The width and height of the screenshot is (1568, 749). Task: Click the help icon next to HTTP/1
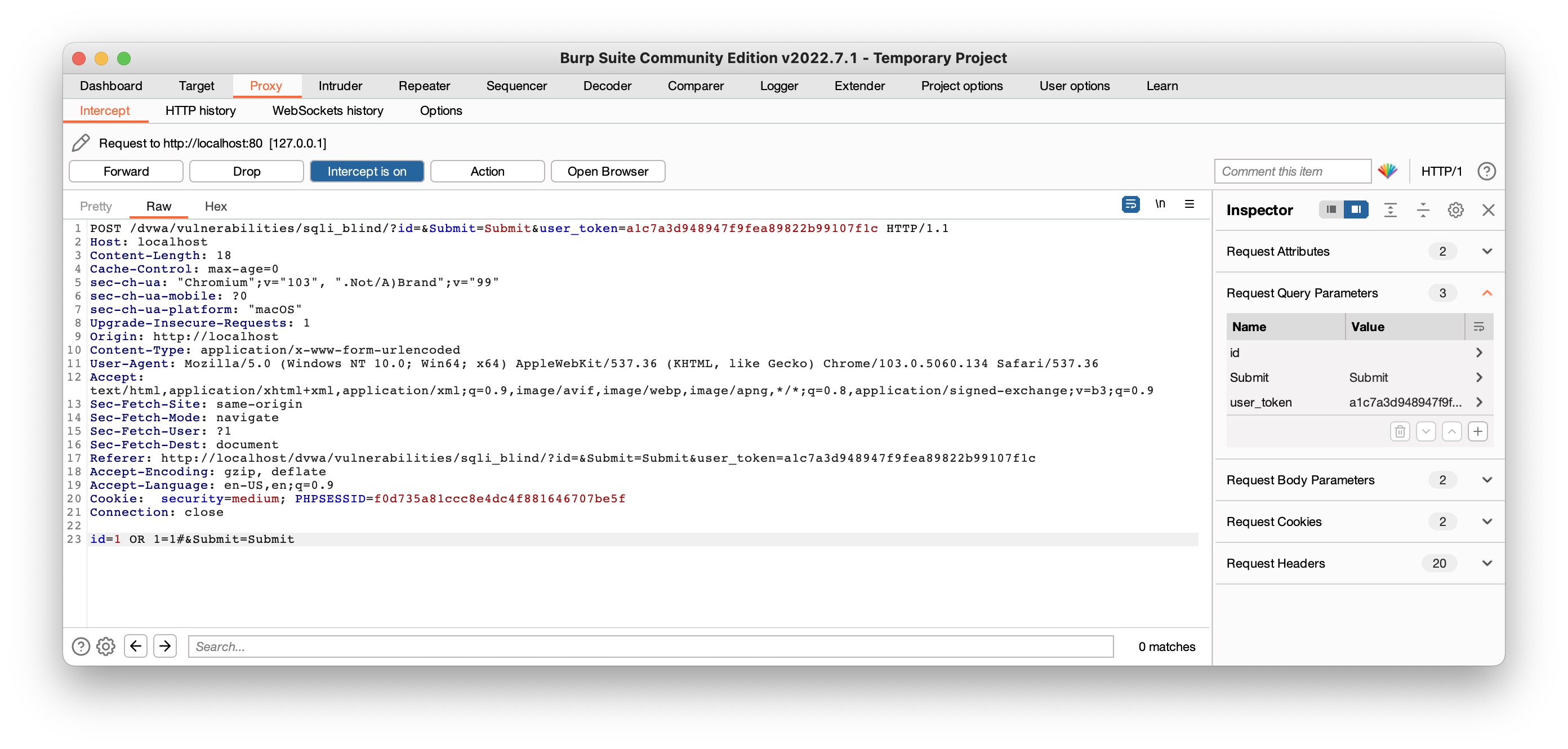pos(1486,172)
